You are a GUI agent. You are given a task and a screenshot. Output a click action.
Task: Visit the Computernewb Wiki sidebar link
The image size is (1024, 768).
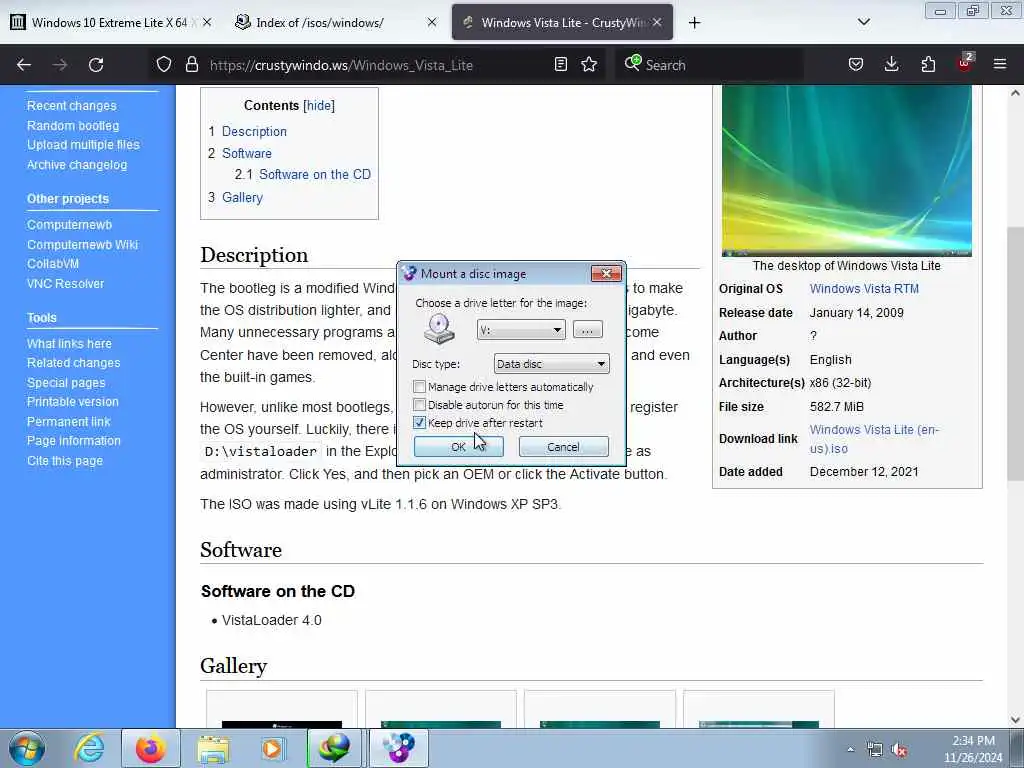82,245
